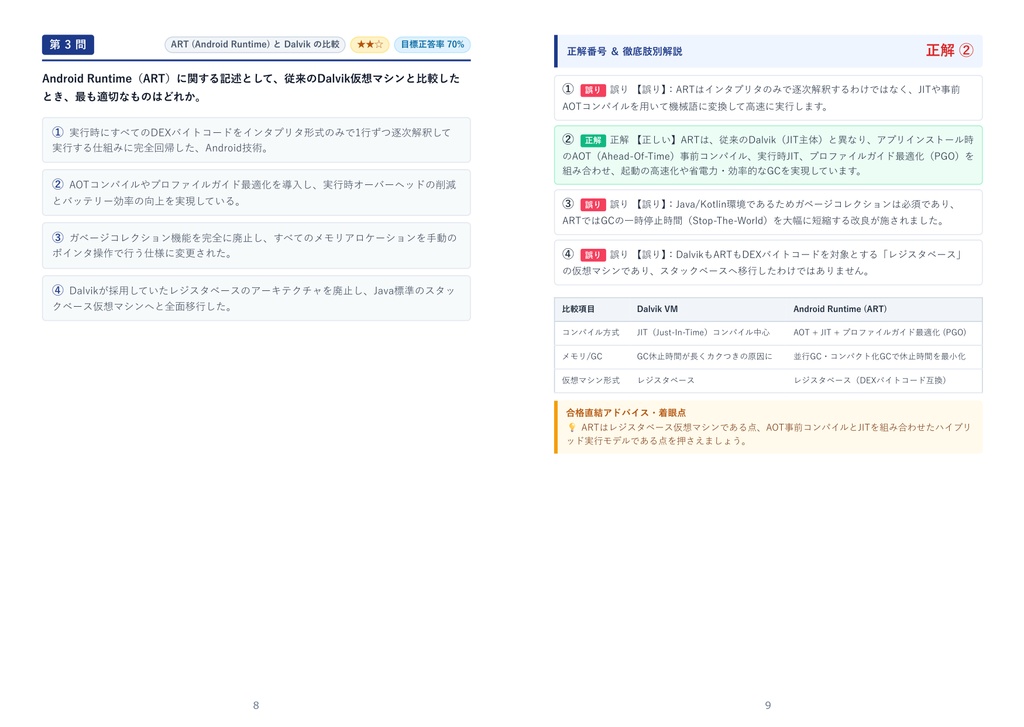Click the circled ① number in the explanation panel
The height and width of the screenshot is (727, 1024).
[568, 89]
